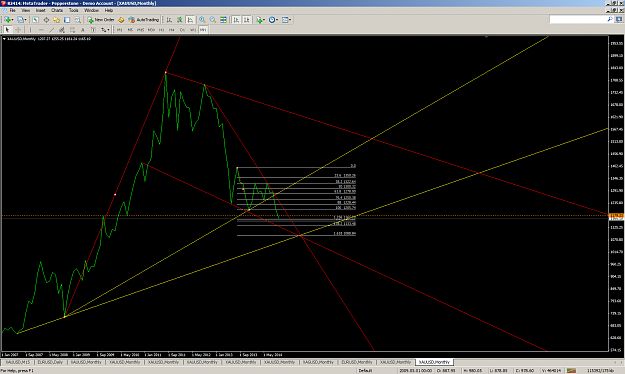This screenshot has width=625, height=374.
Task: Open the View menu
Action: tap(26, 10)
